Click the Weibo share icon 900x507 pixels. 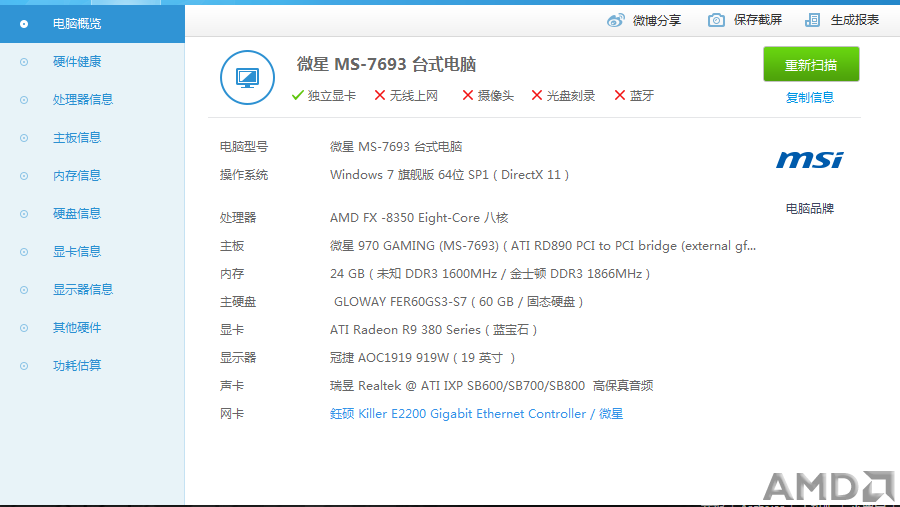616,21
